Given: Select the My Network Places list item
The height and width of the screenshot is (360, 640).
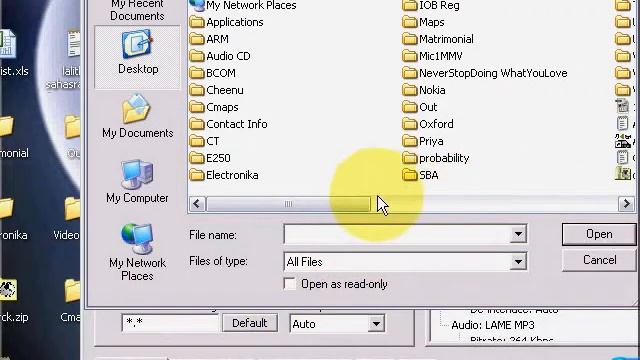Looking at the screenshot, I should tap(243, 5).
